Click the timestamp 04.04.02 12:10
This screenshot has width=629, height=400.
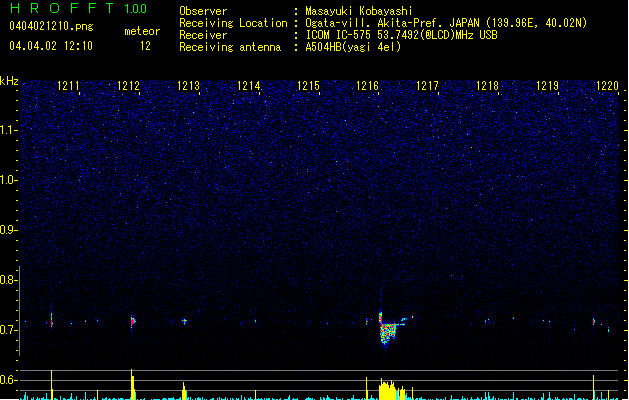51,46
